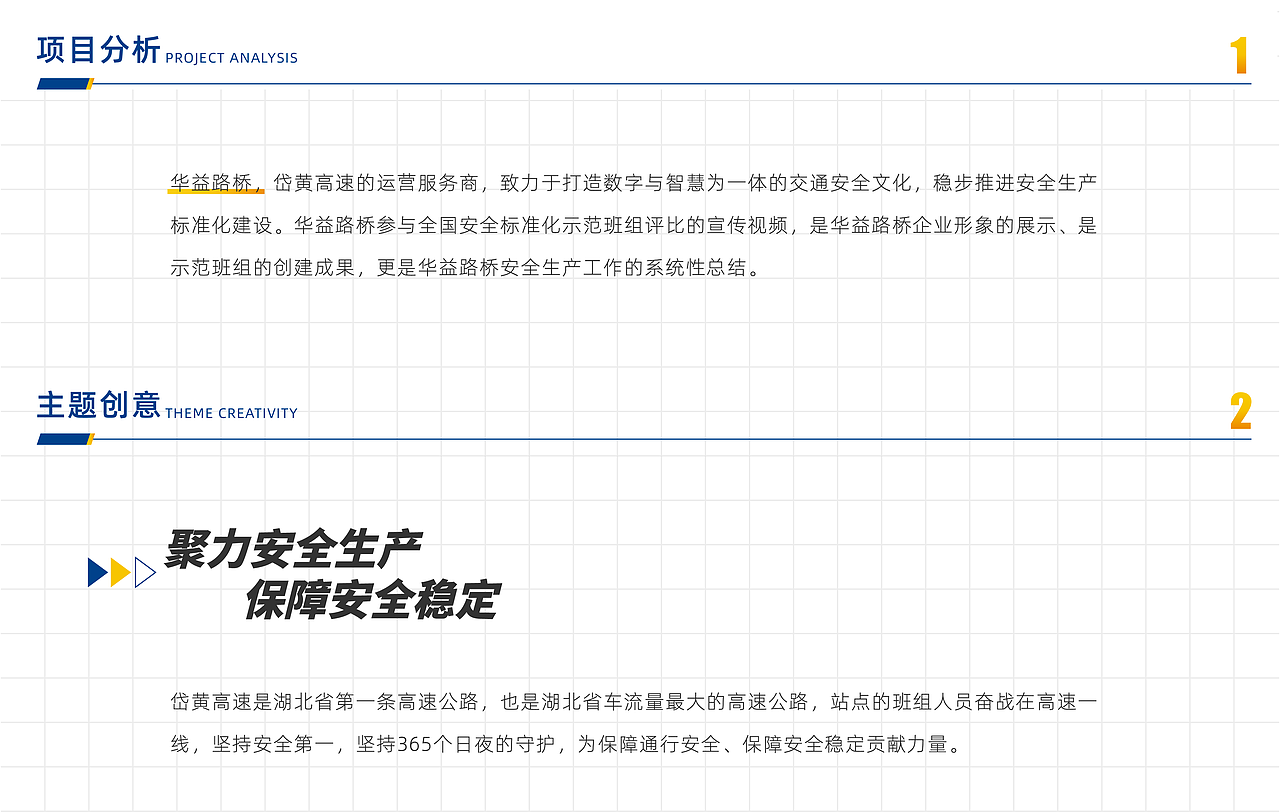Viewport: 1280px width, 812px height.
Task: Expand the triple-arrow group before the headline
Action: click(x=119, y=571)
